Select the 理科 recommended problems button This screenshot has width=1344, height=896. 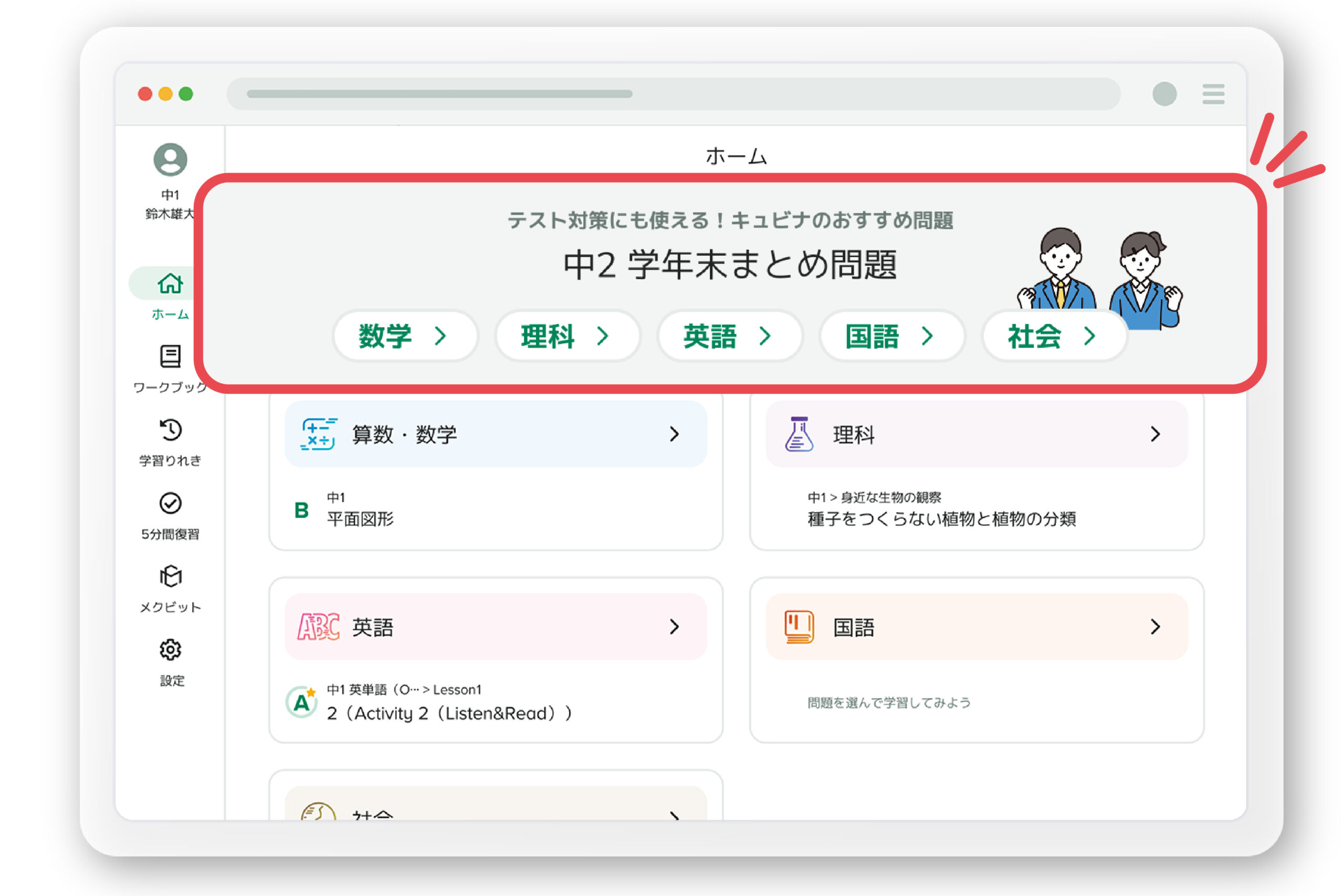566,336
